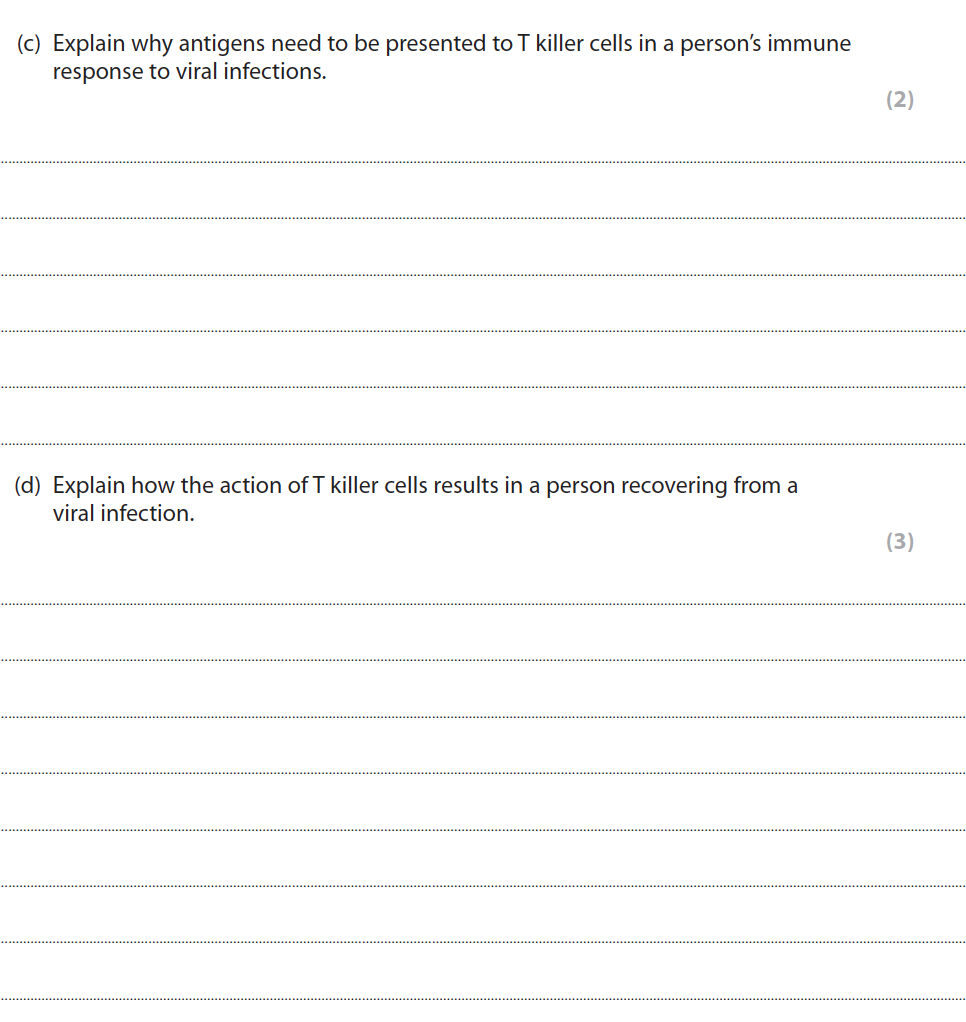Click fourth answer line under question (c)
This screenshot has height=1022, width=966.
click(x=483, y=330)
